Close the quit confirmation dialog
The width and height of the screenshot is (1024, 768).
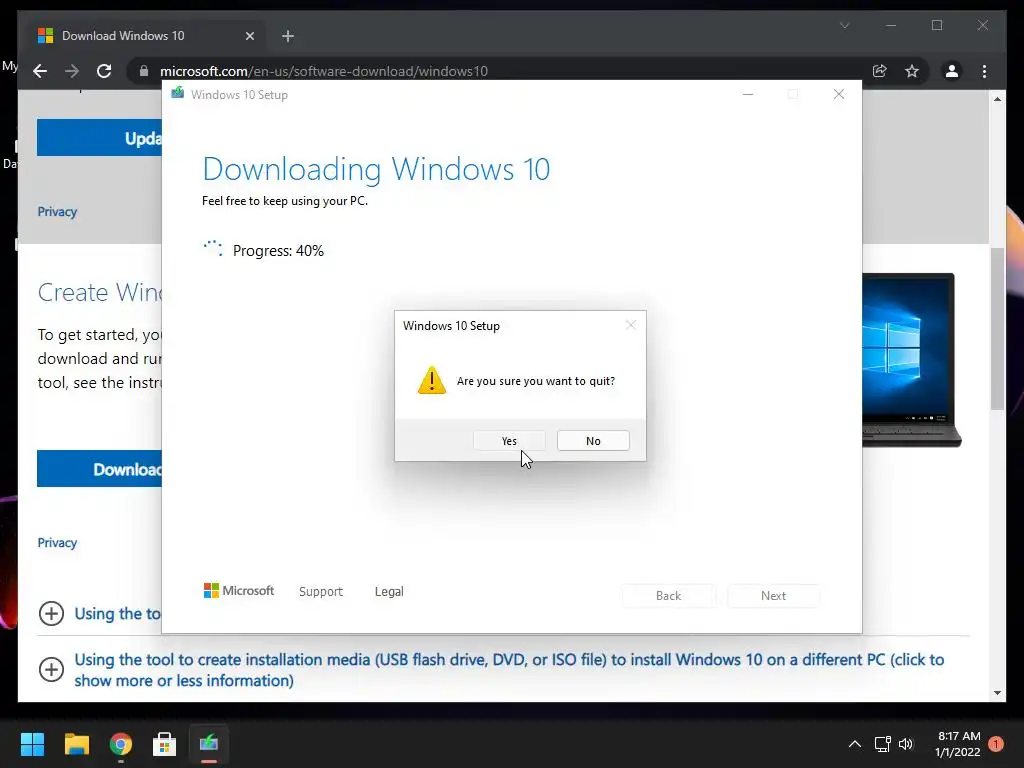[x=630, y=325]
